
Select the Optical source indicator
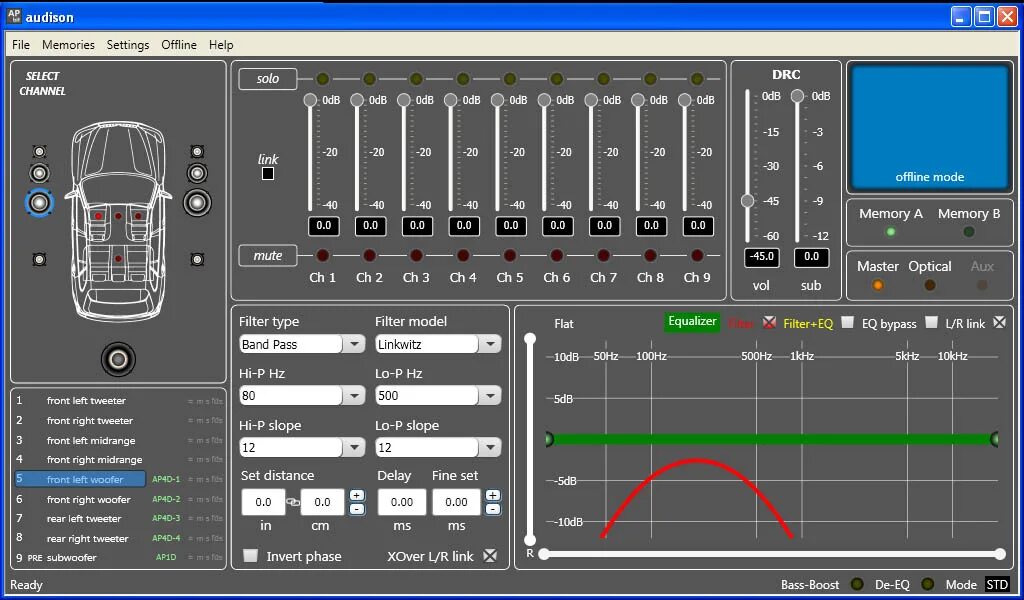[x=929, y=285]
